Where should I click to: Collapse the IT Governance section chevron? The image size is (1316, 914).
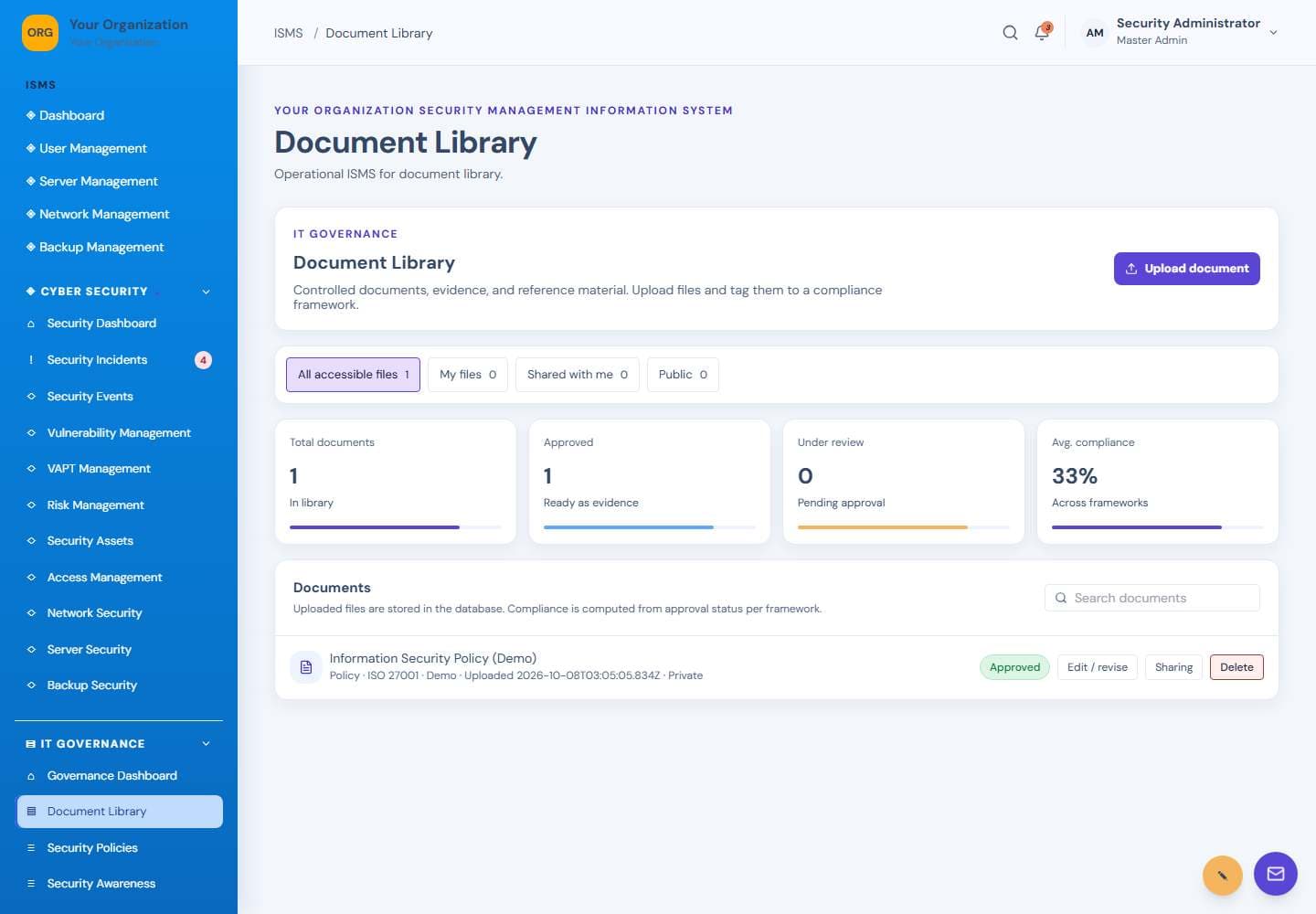pyautogui.click(x=206, y=744)
